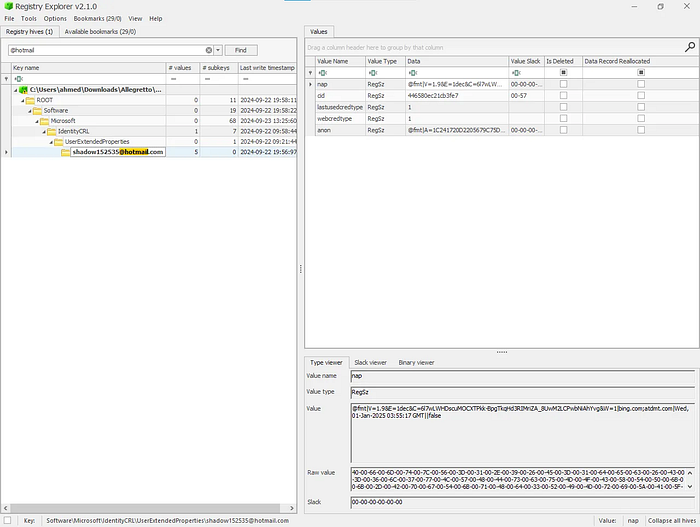Screen dimensions: 700x527
Task: Click Key name filter operator icon
Action: (19, 79)
